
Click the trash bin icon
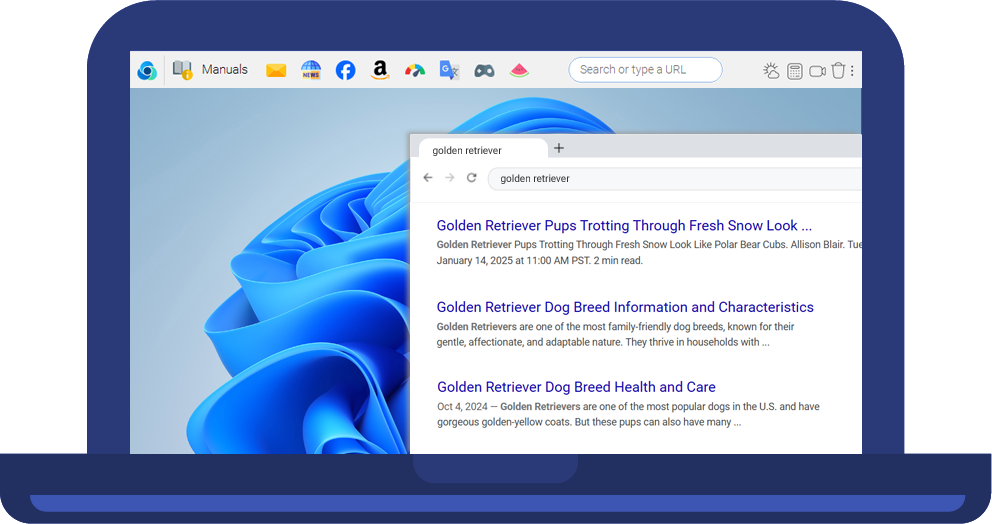(x=838, y=70)
